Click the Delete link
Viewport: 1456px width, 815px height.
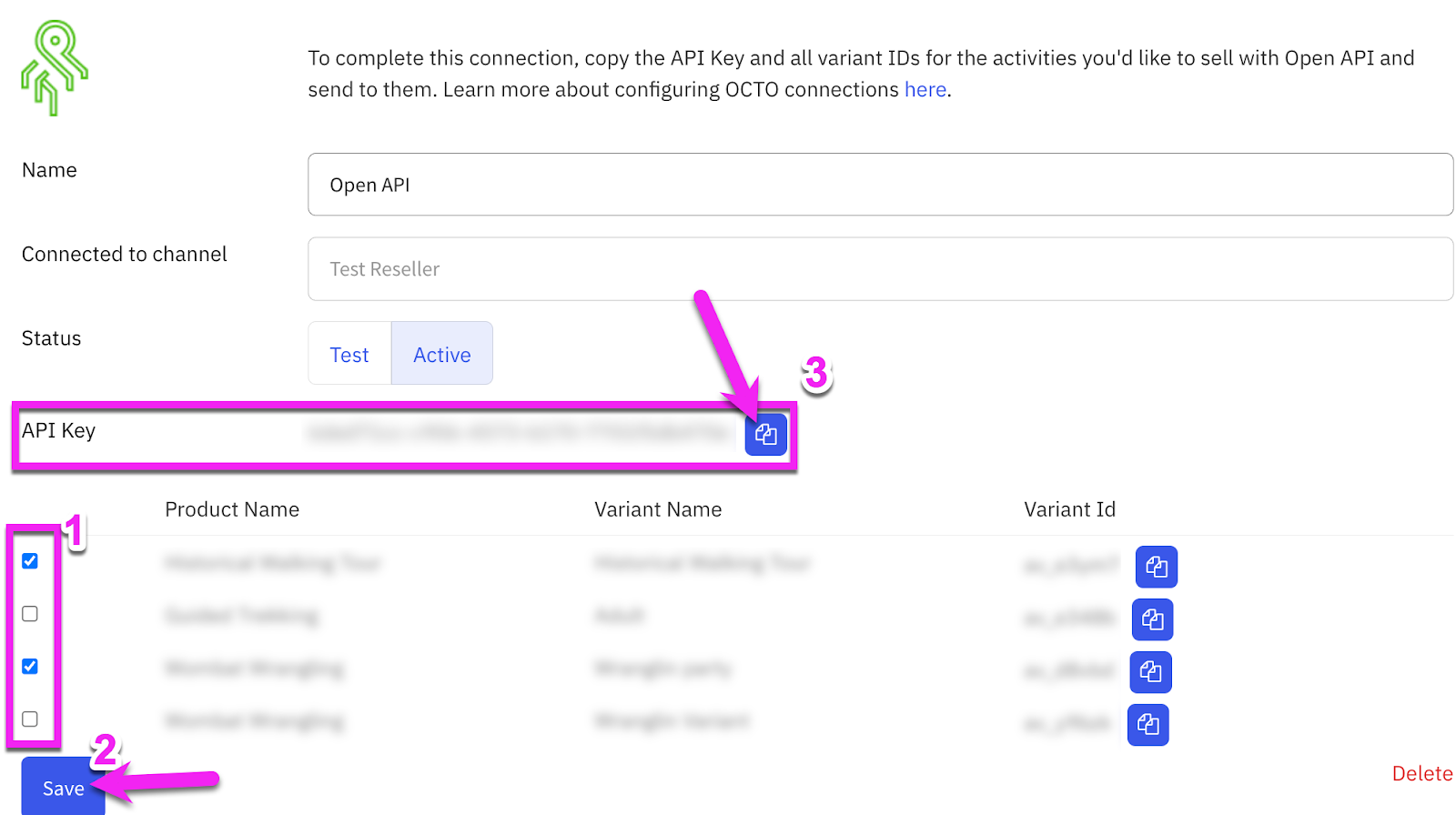point(1421,772)
